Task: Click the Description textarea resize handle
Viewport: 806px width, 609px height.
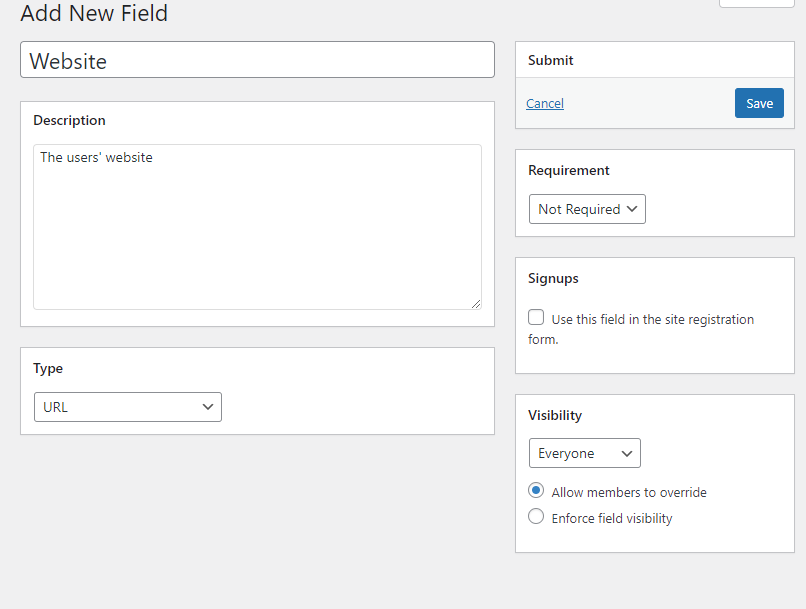Action: point(475,303)
